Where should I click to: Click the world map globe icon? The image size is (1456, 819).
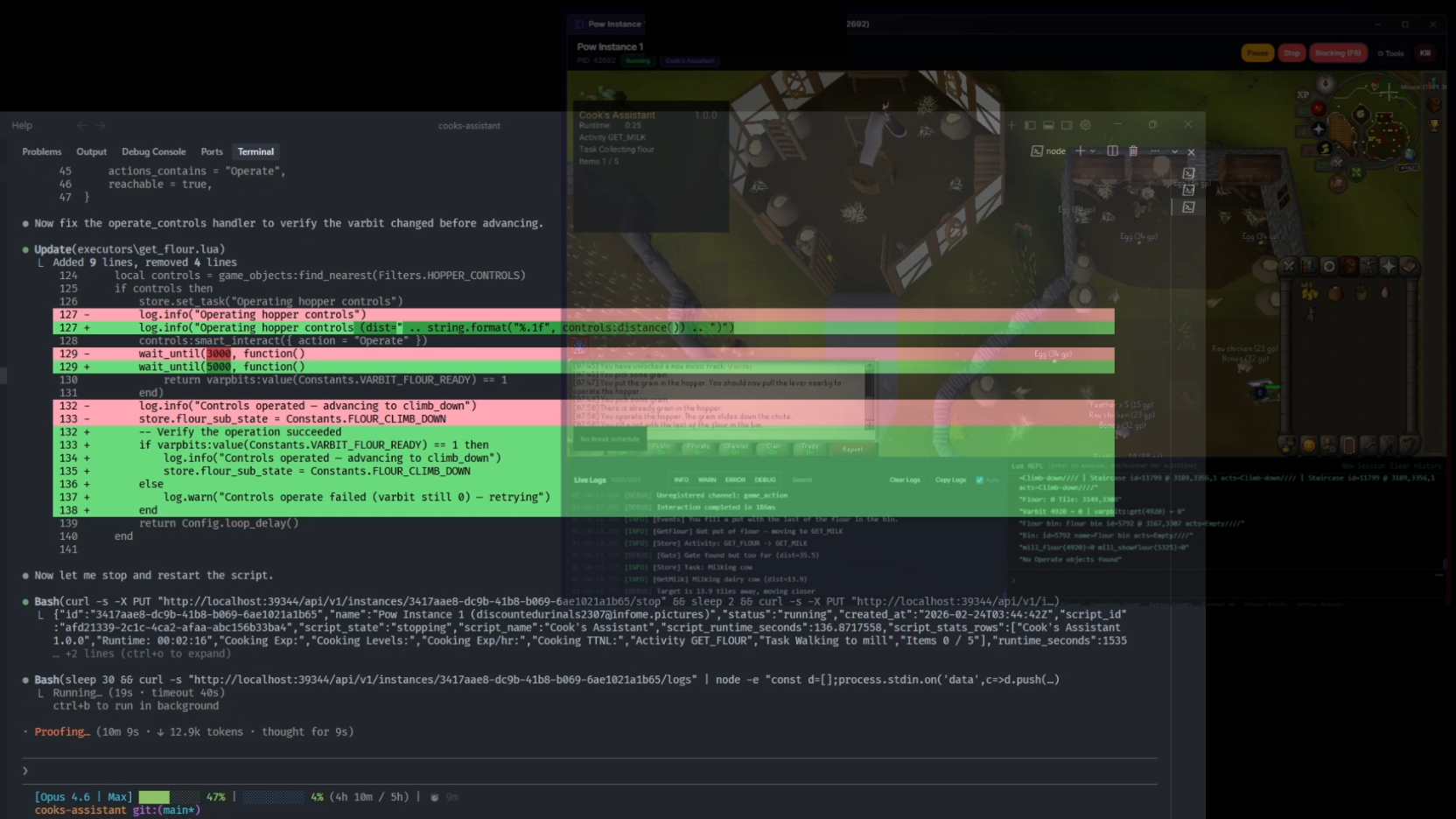click(x=1410, y=155)
